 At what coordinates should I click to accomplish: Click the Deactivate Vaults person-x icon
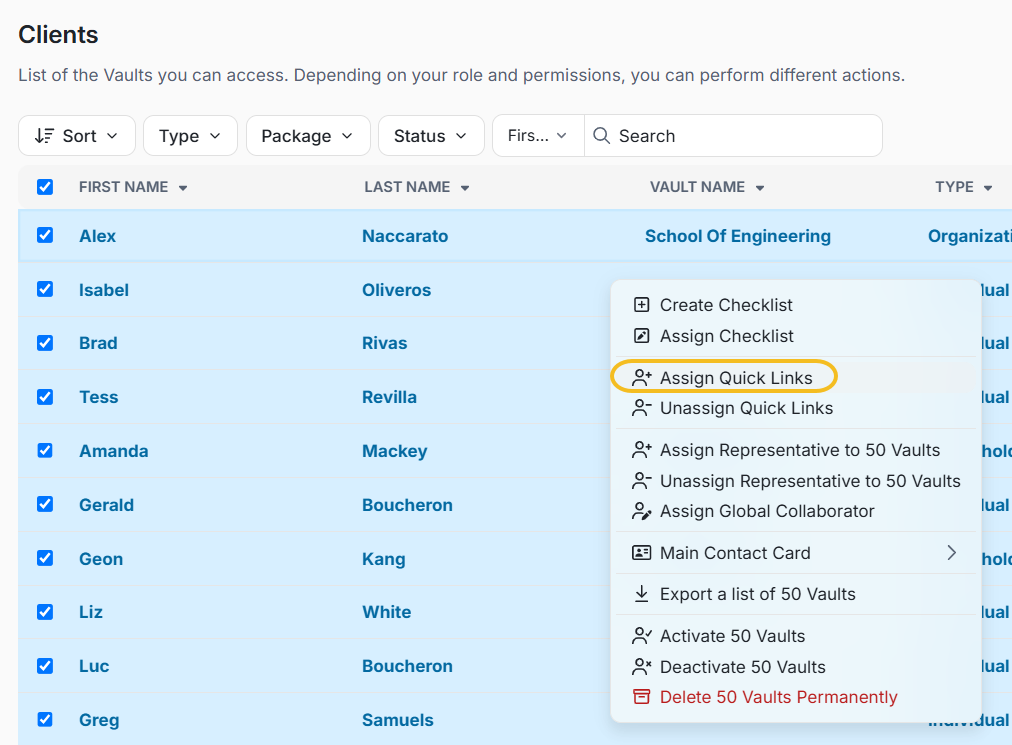[641, 667]
